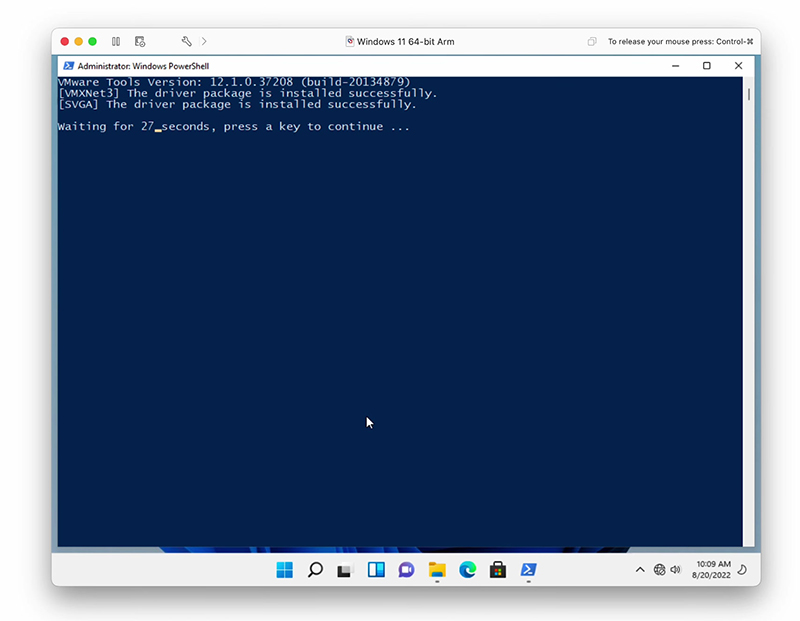Open Task View on the taskbar
The image size is (800, 621).
tap(345, 569)
